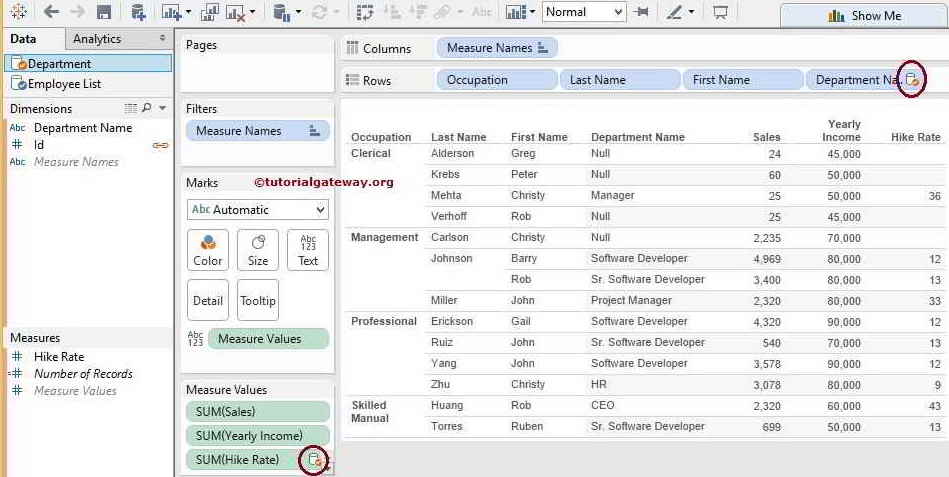
Task: Click the Project Manager department cell
Action: point(631,300)
